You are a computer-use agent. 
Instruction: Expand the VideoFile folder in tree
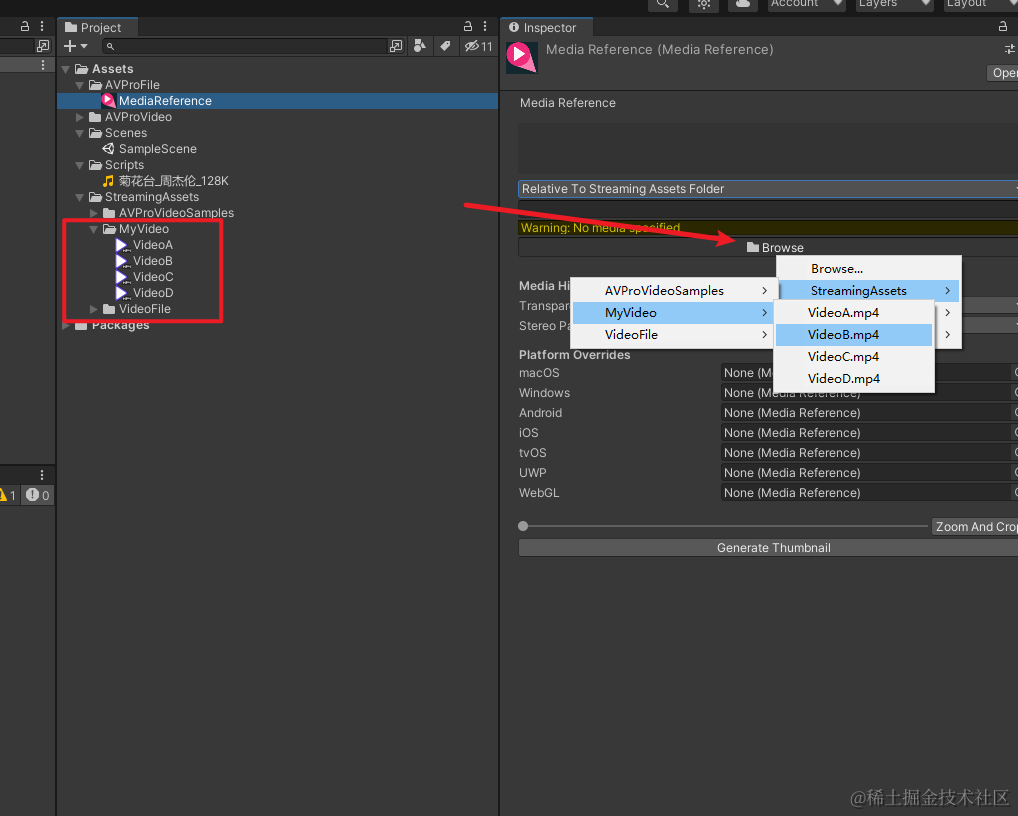point(93,309)
